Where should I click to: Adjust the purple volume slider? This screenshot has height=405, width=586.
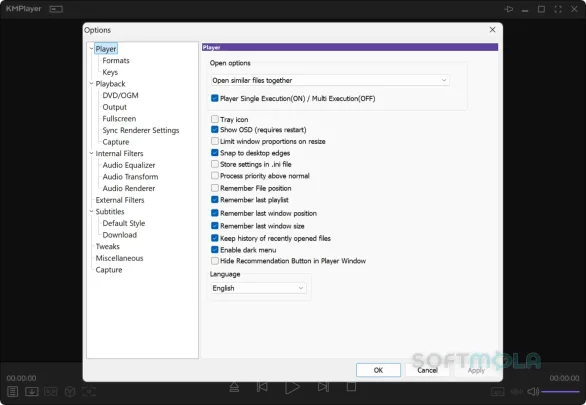560,392
